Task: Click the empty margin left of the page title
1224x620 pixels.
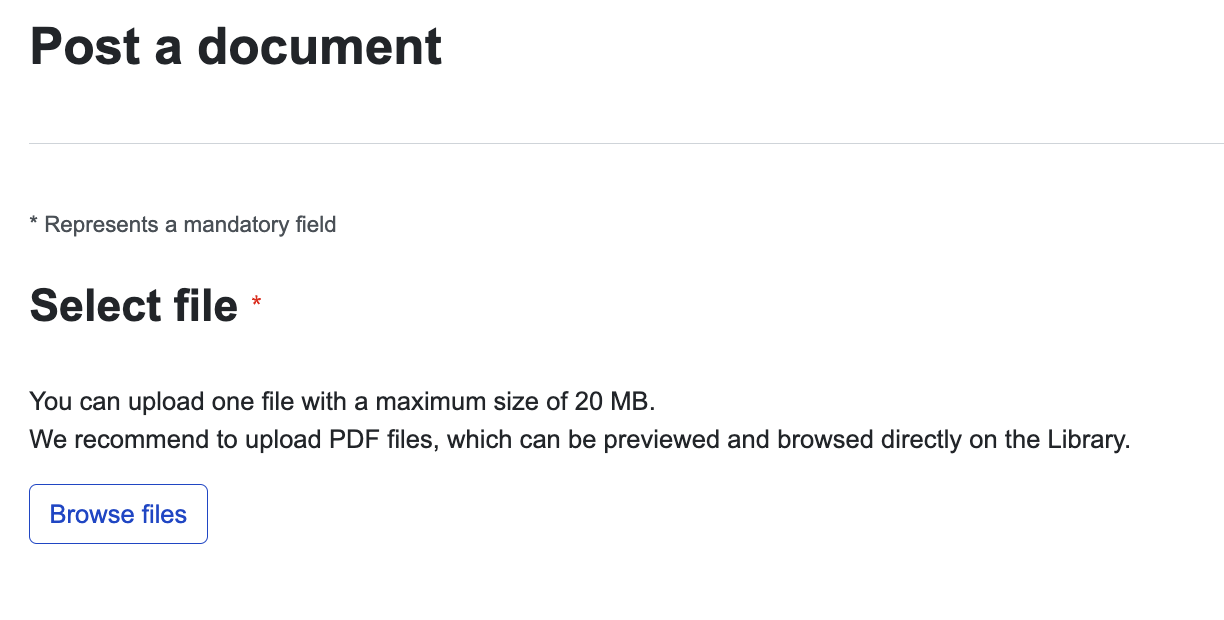Action: pyautogui.click(x=12, y=46)
